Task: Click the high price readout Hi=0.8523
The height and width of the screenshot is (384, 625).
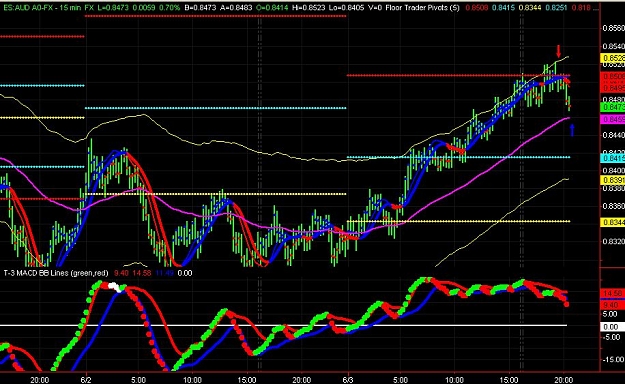Action: click(x=310, y=8)
